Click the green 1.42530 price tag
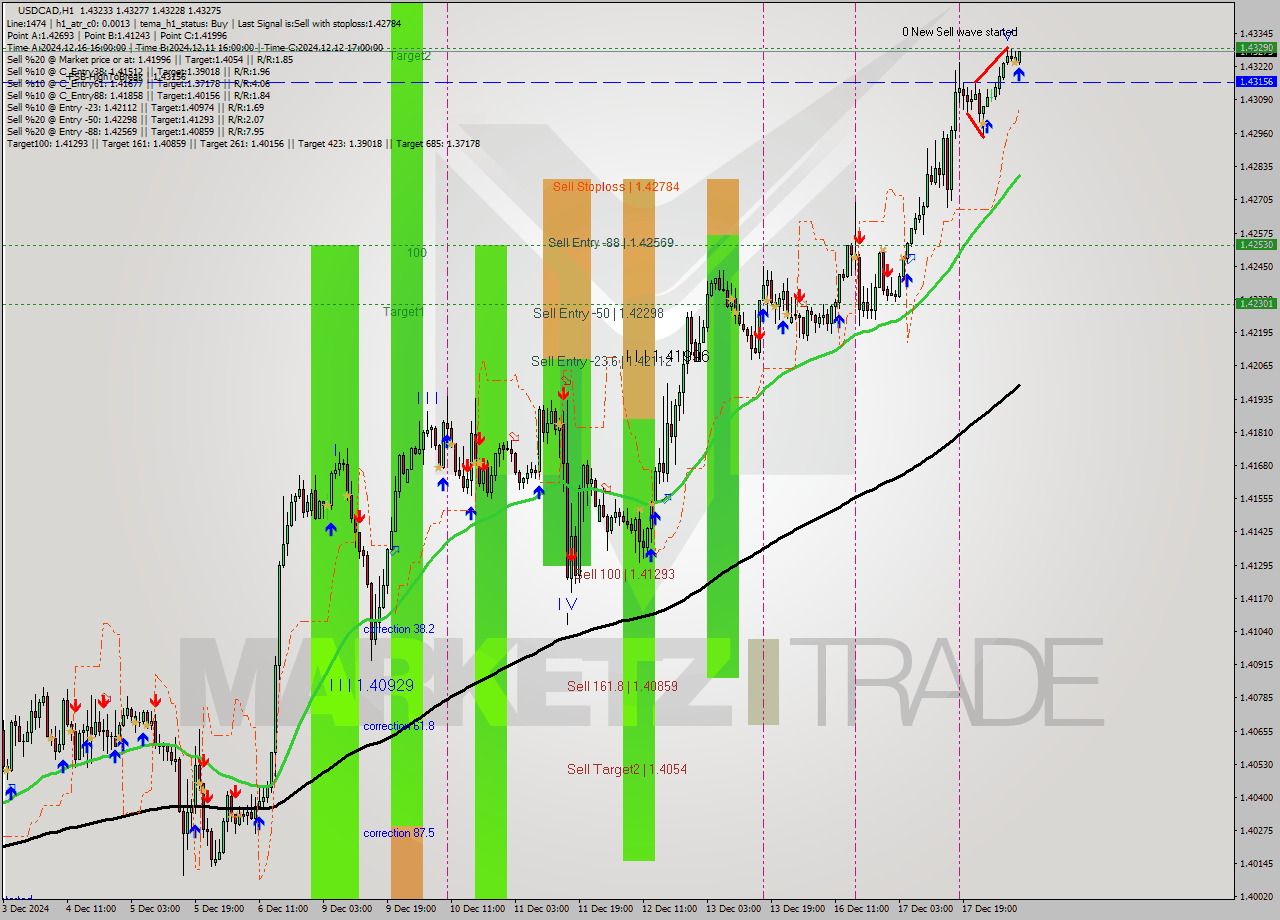The height and width of the screenshot is (920, 1280). (x=1256, y=244)
